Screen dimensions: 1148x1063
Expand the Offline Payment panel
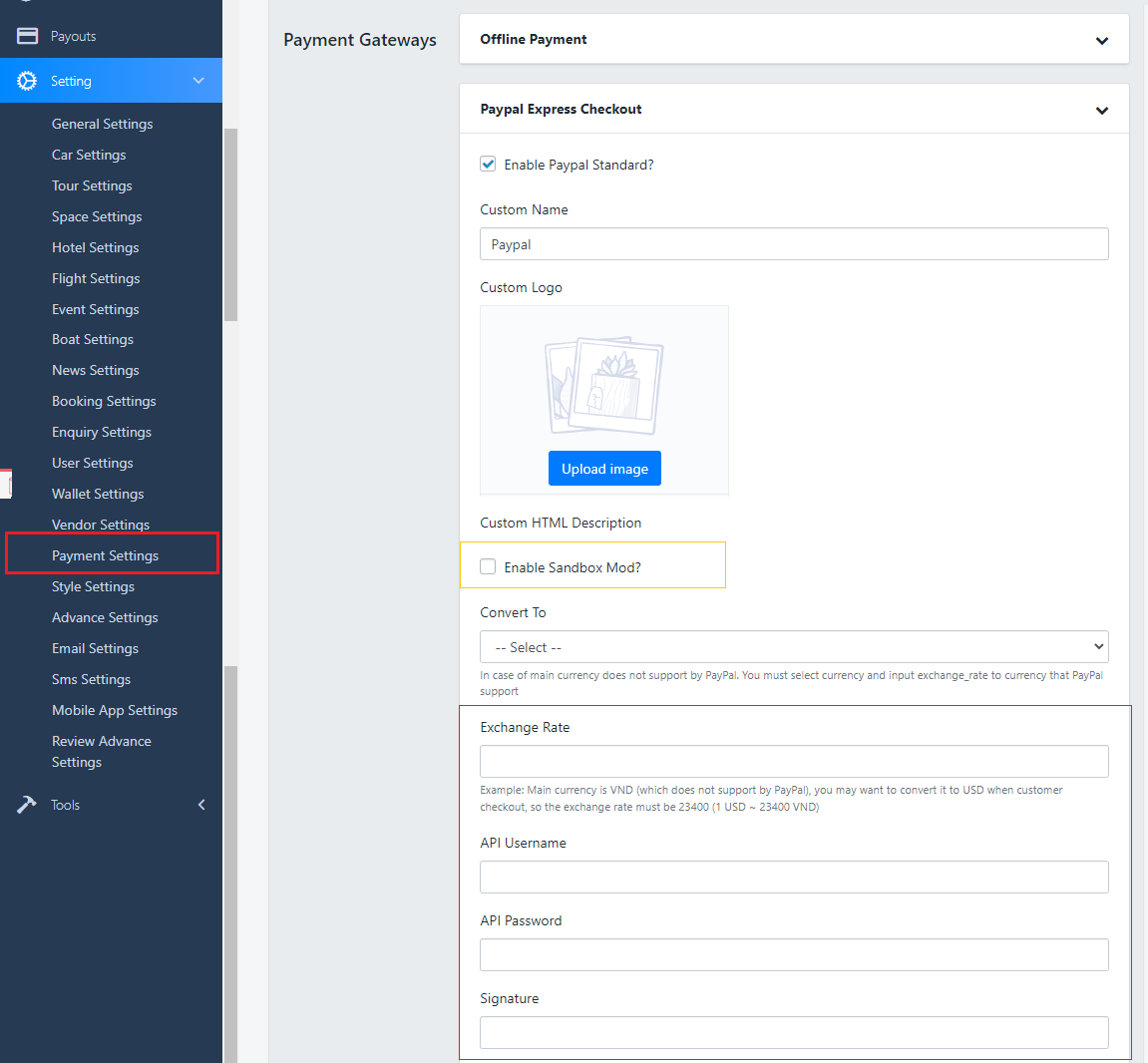pos(1101,41)
